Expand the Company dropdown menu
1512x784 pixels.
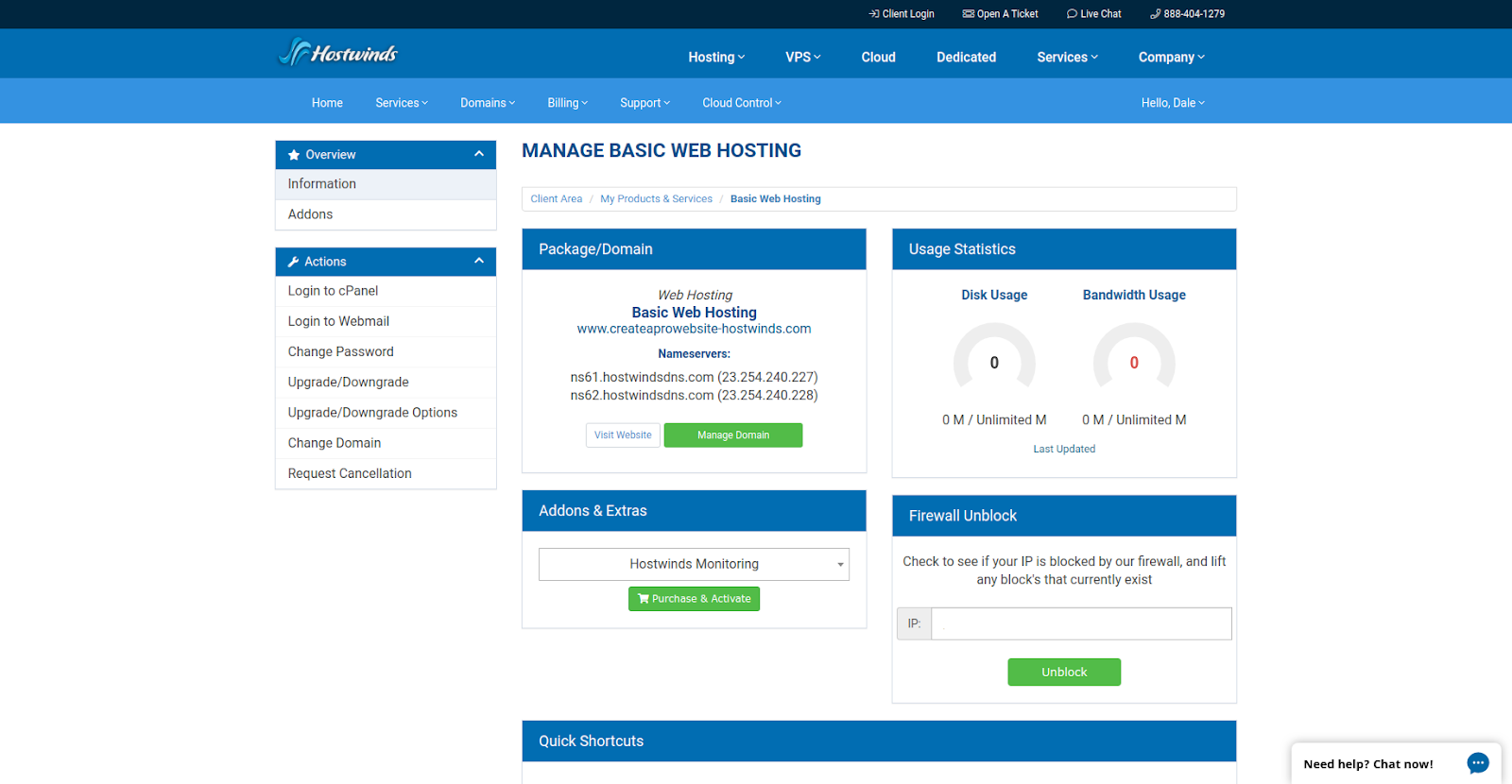pos(1172,58)
